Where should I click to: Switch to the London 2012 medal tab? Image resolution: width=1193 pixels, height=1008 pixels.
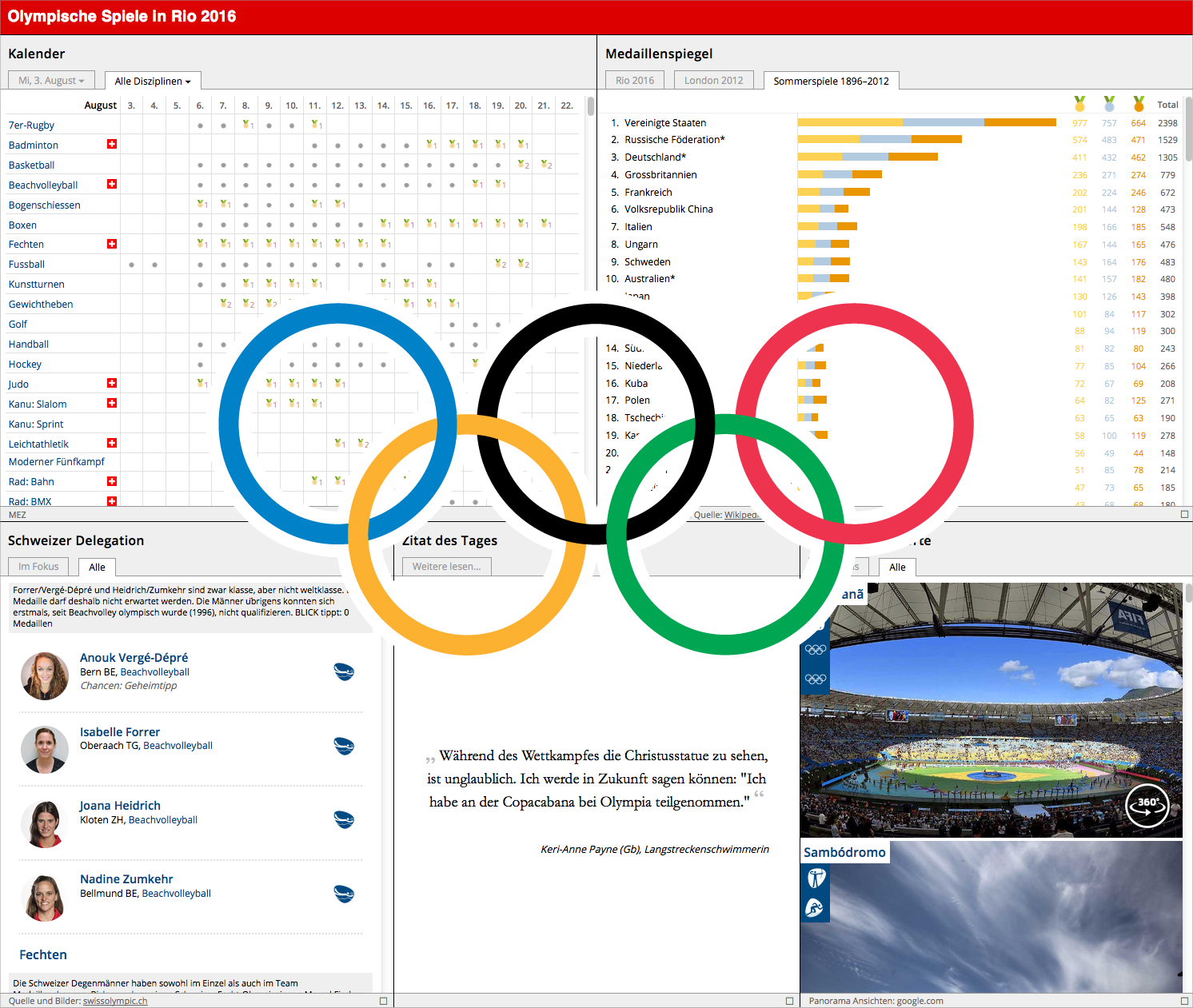714,80
